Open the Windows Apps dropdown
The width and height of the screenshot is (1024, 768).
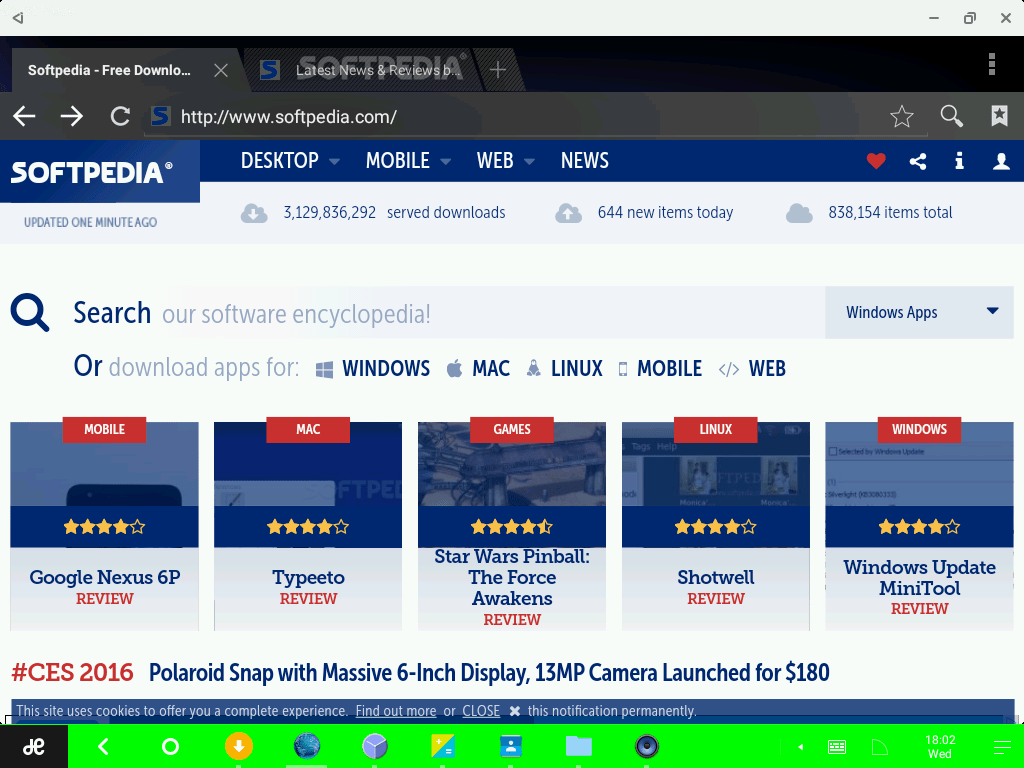(x=918, y=312)
